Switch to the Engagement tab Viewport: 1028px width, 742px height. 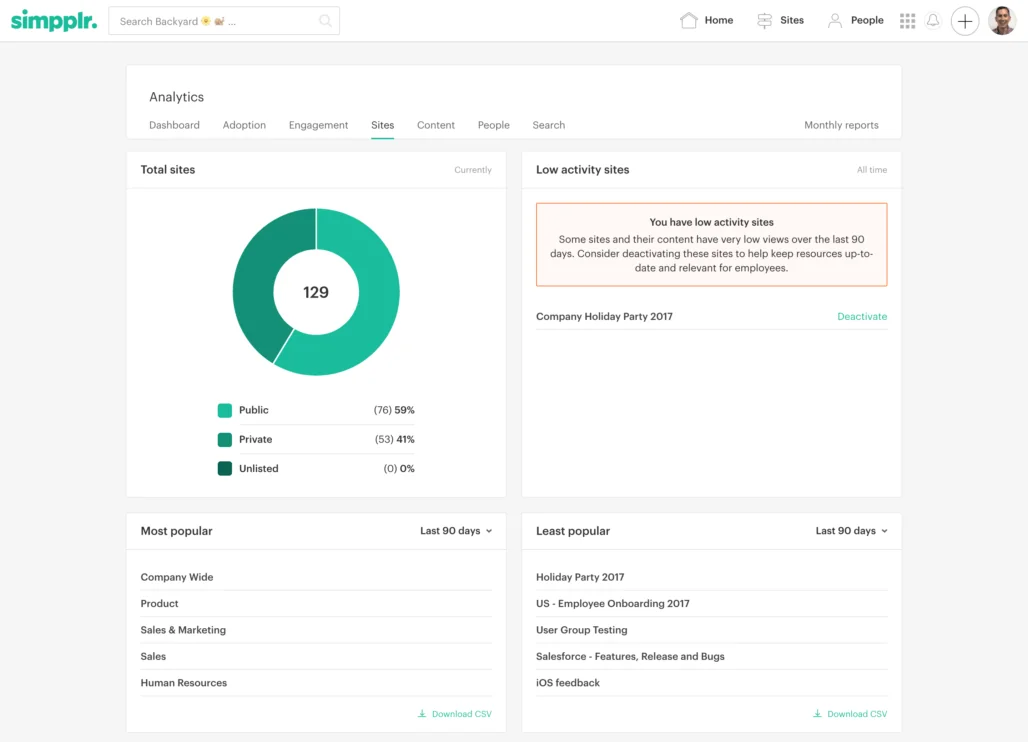pos(319,125)
